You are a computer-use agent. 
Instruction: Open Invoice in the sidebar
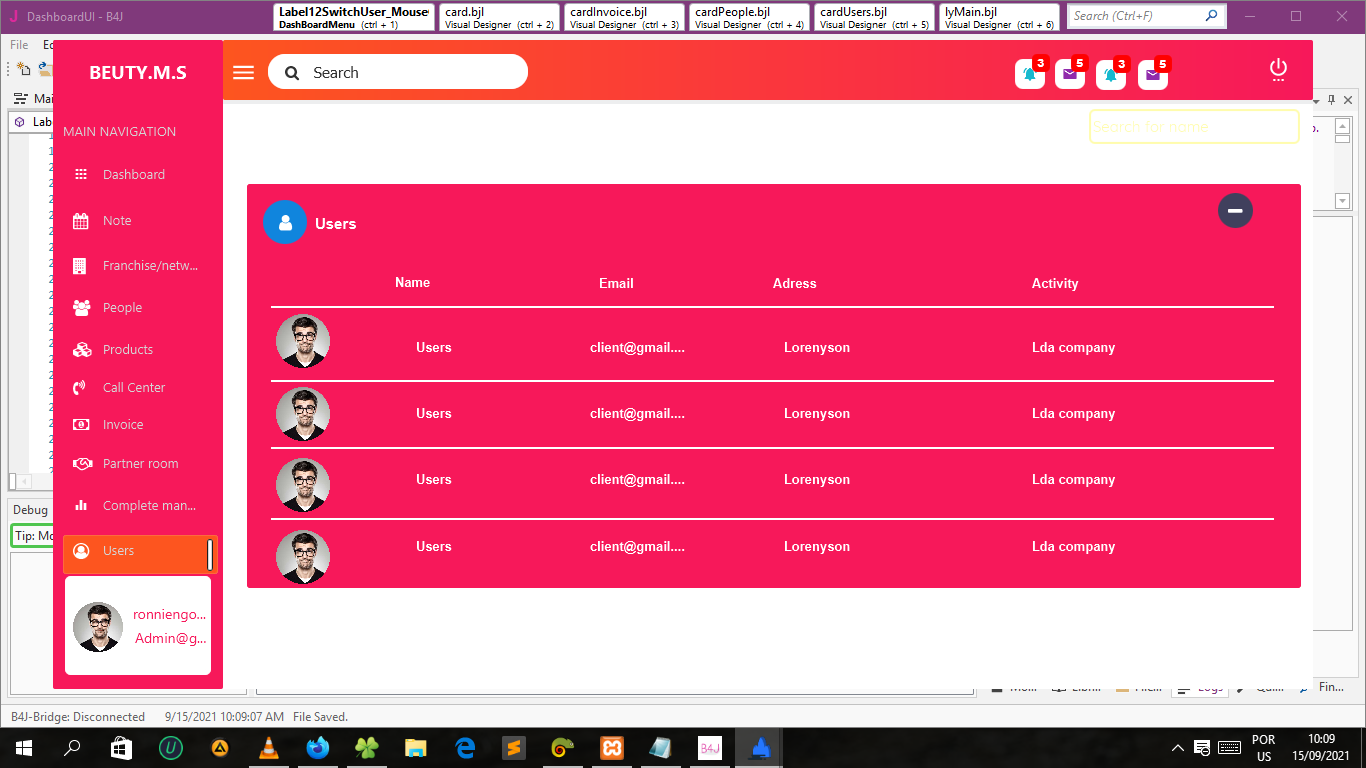(123, 425)
